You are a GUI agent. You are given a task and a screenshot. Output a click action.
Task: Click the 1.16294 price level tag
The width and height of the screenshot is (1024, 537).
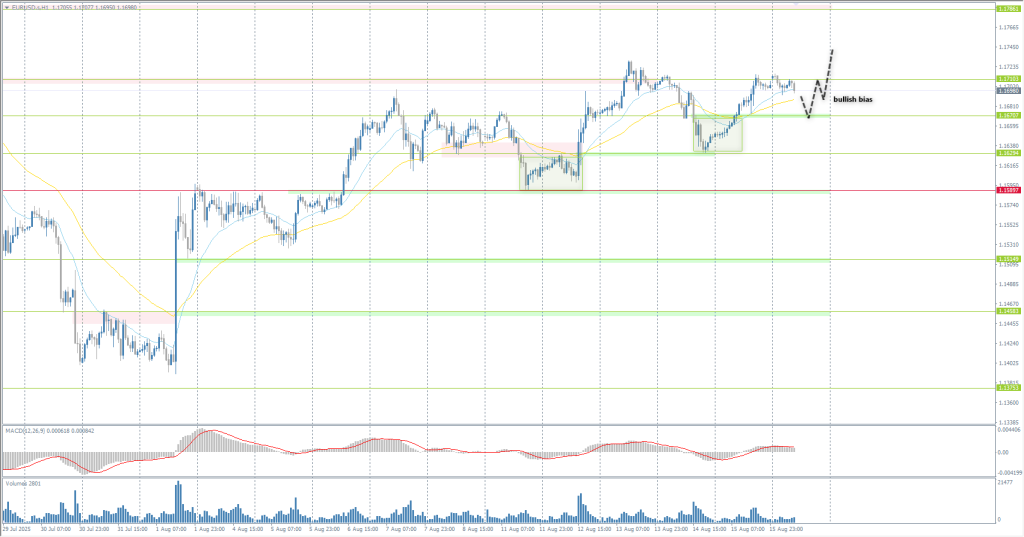[1007, 153]
